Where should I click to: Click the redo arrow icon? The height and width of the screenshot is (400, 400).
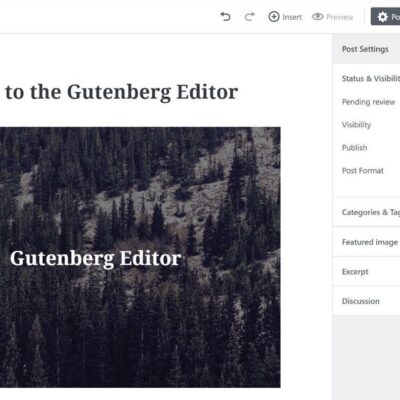[249, 16]
